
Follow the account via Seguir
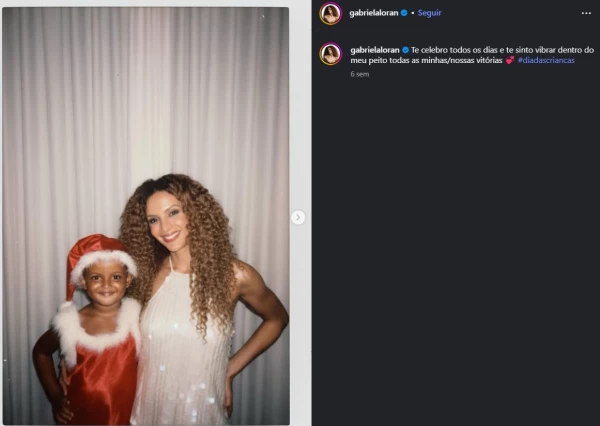click(429, 13)
